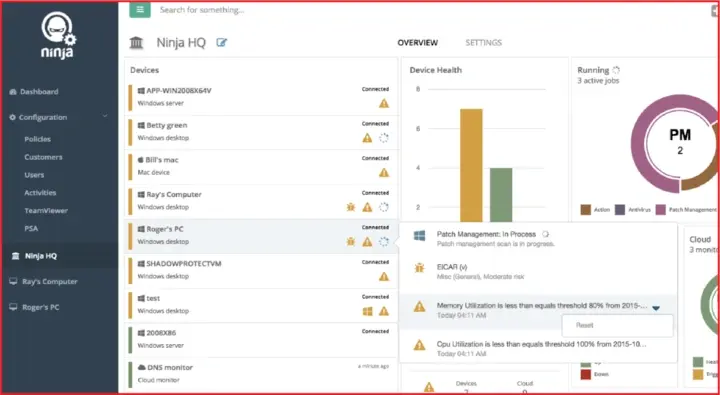Select Ninja HQ in sidebar
The image size is (720, 395).
coord(41,256)
